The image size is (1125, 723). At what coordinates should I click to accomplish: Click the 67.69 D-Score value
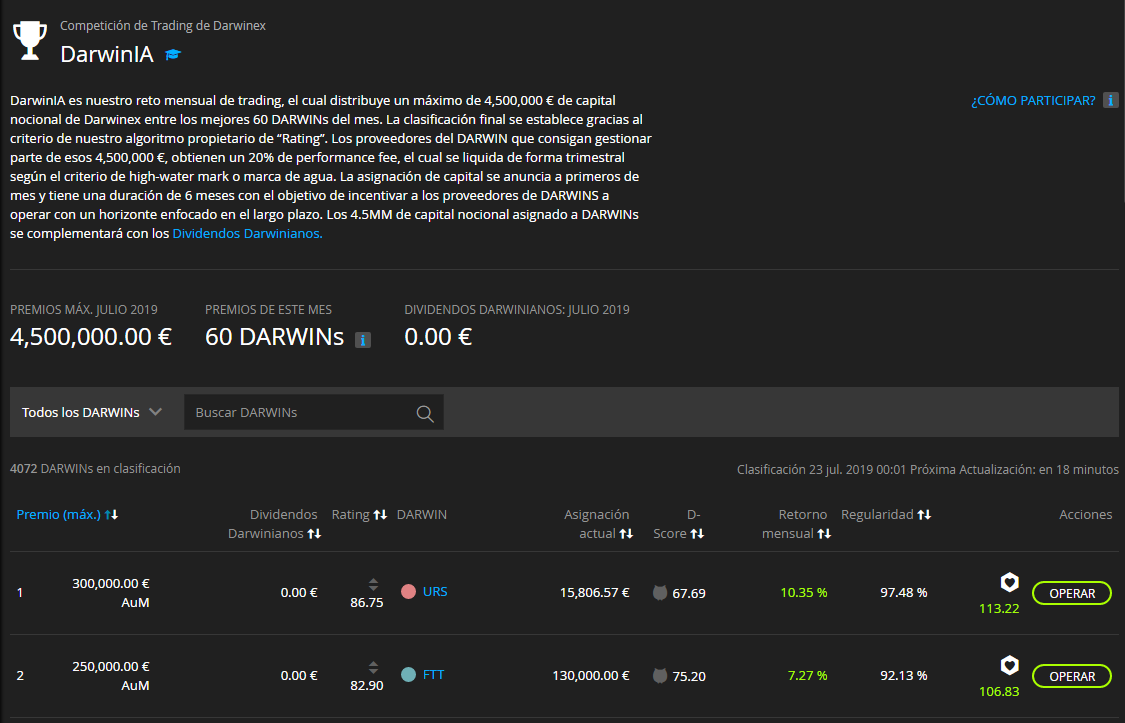pyautogui.click(x=689, y=594)
